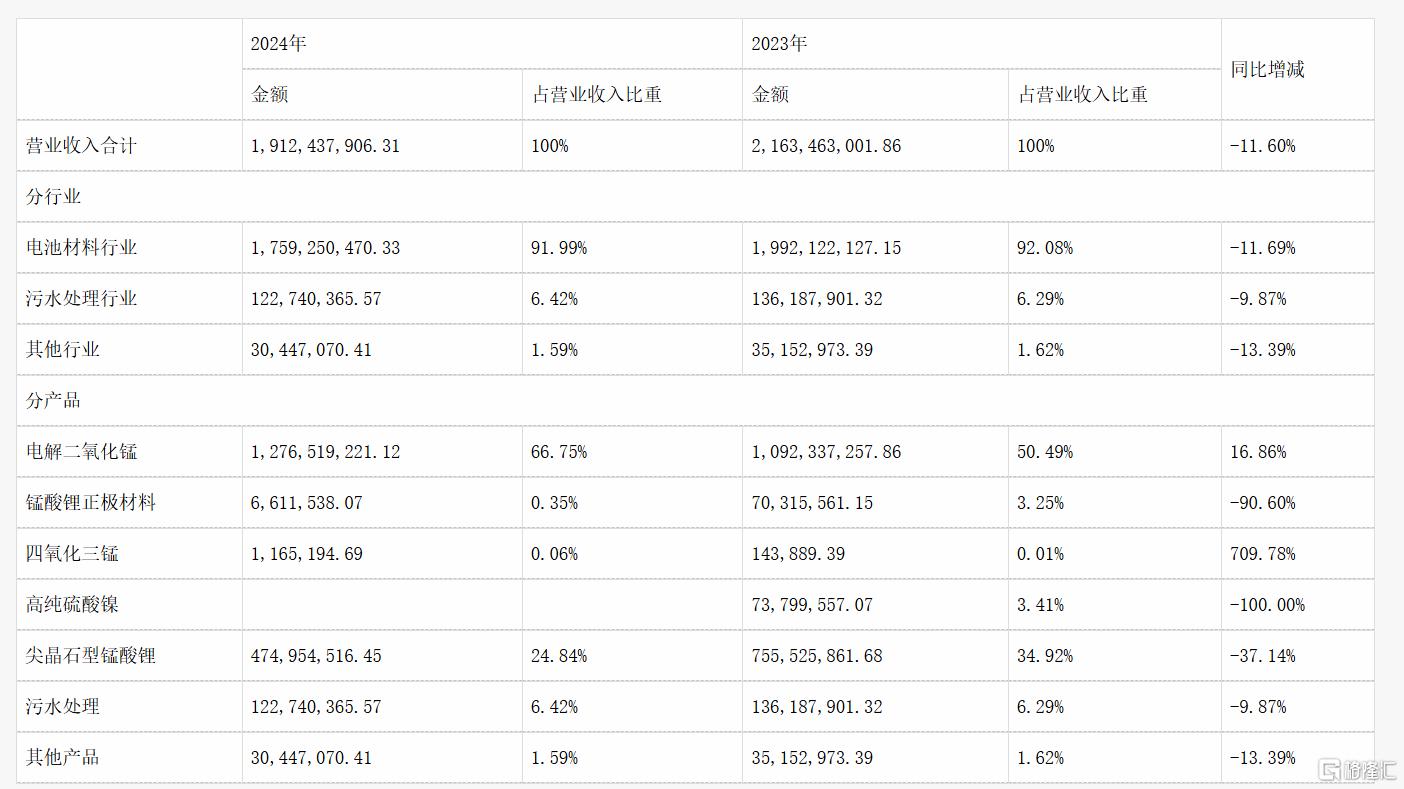Click the 电池材料行业 row label
Image resolution: width=1404 pixels, height=789 pixels.
(81, 248)
